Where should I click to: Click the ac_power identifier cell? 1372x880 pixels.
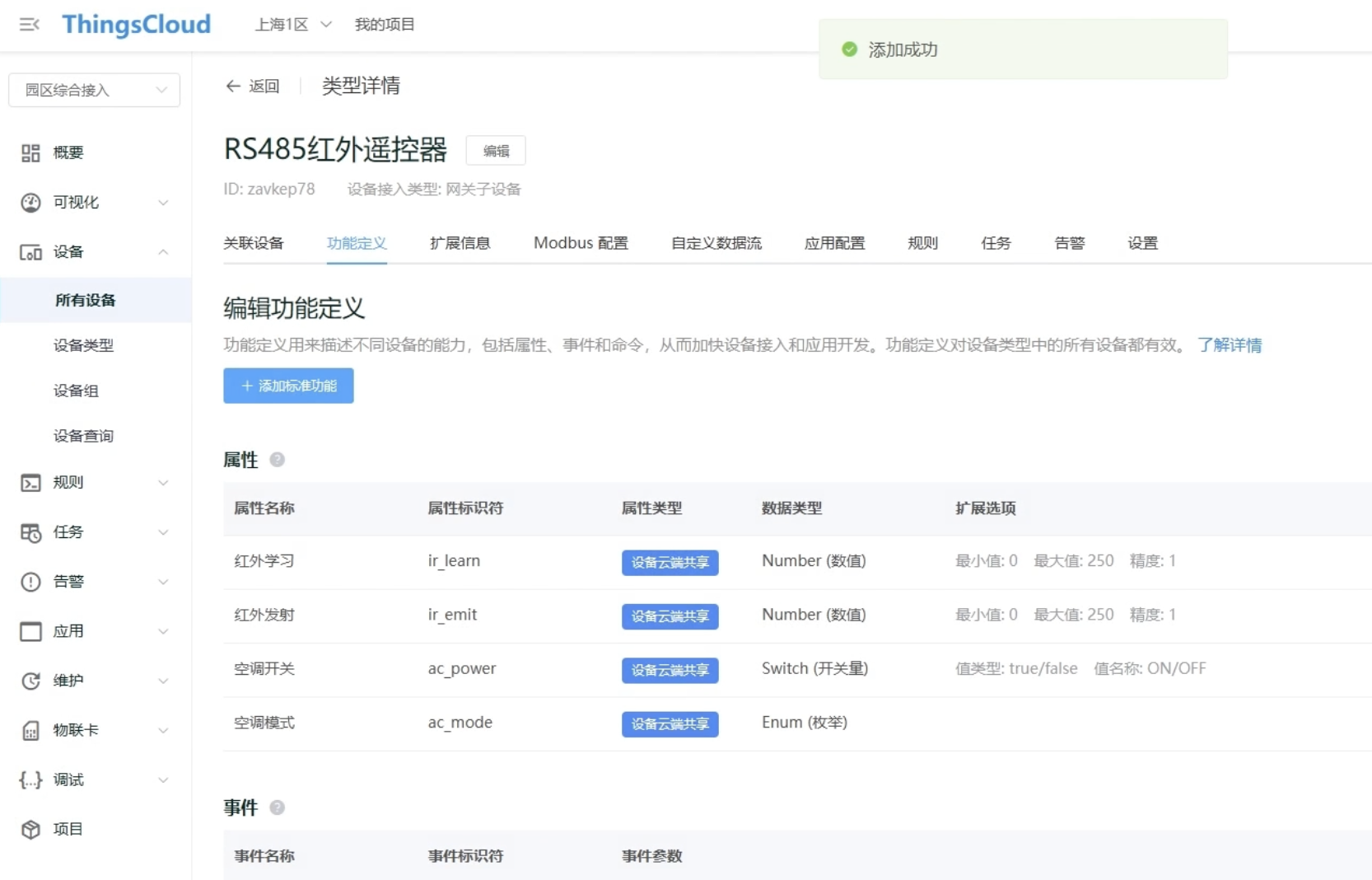462,669
